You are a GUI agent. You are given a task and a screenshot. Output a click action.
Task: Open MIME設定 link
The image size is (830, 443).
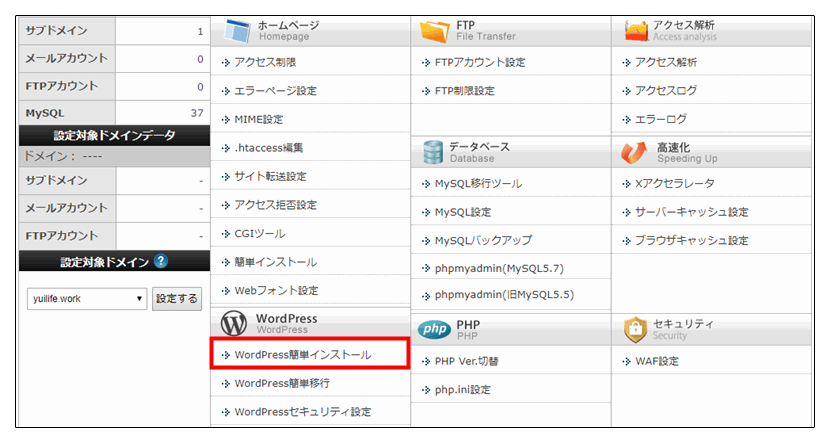pyautogui.click(x=259, y=120)
